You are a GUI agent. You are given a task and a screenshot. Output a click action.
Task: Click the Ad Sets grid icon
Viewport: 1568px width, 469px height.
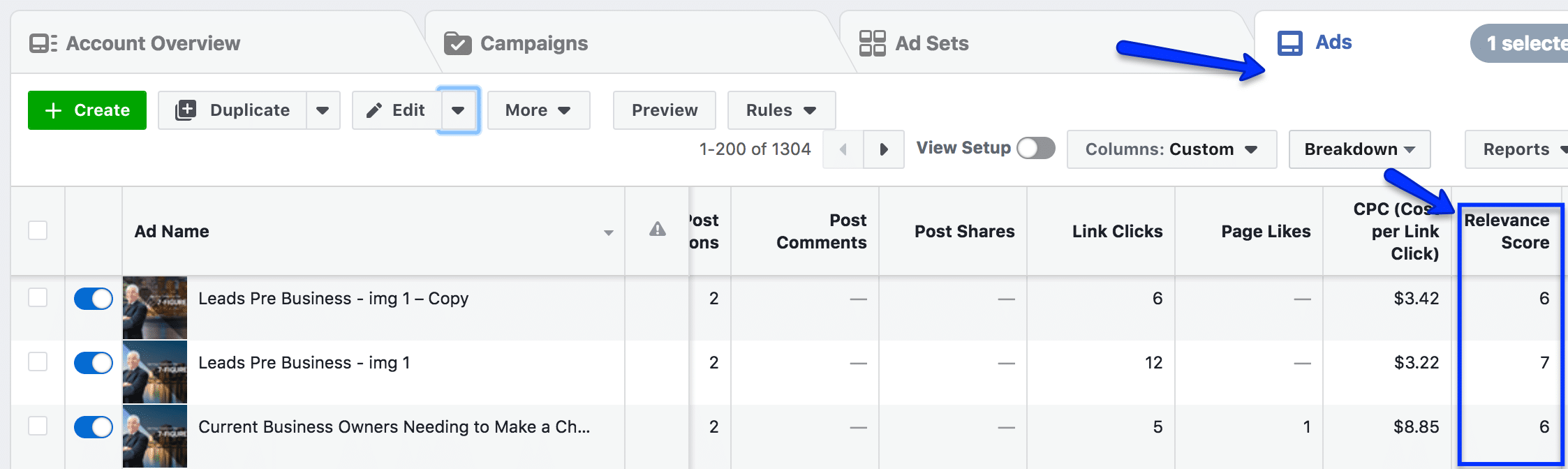[872, 43]
